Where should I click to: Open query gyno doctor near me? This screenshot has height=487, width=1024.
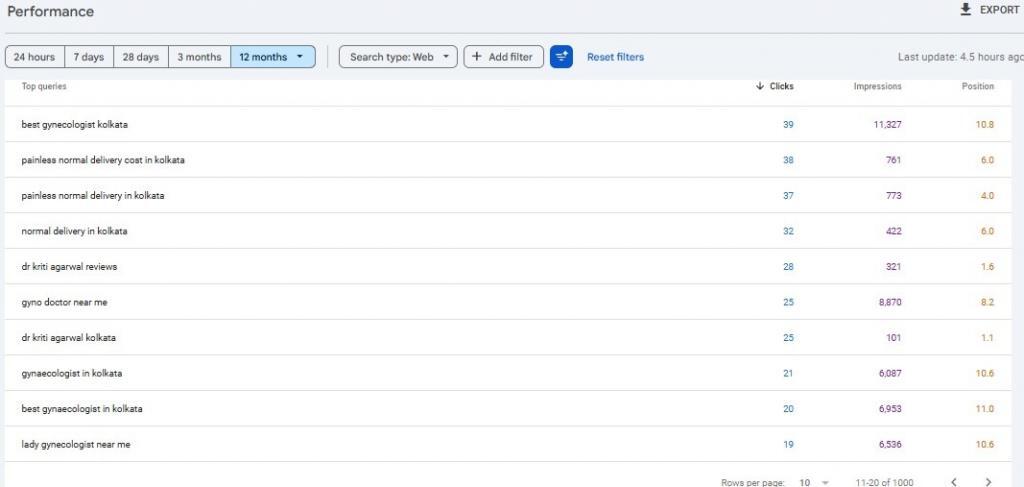pyautogui.click(x=64, y=302)
